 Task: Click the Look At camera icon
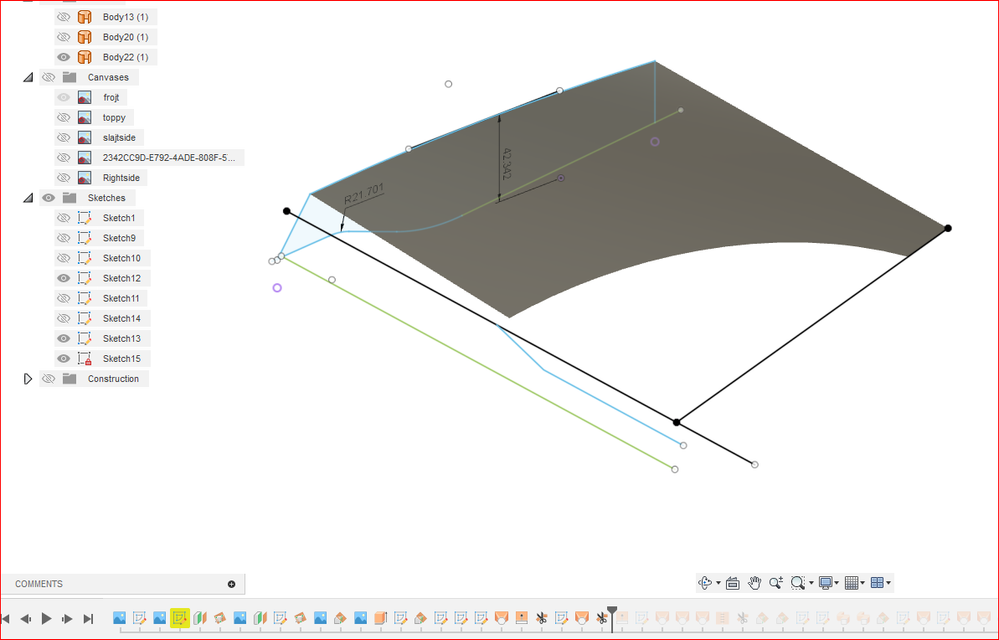pyautogui.click(x=733, y=583)
